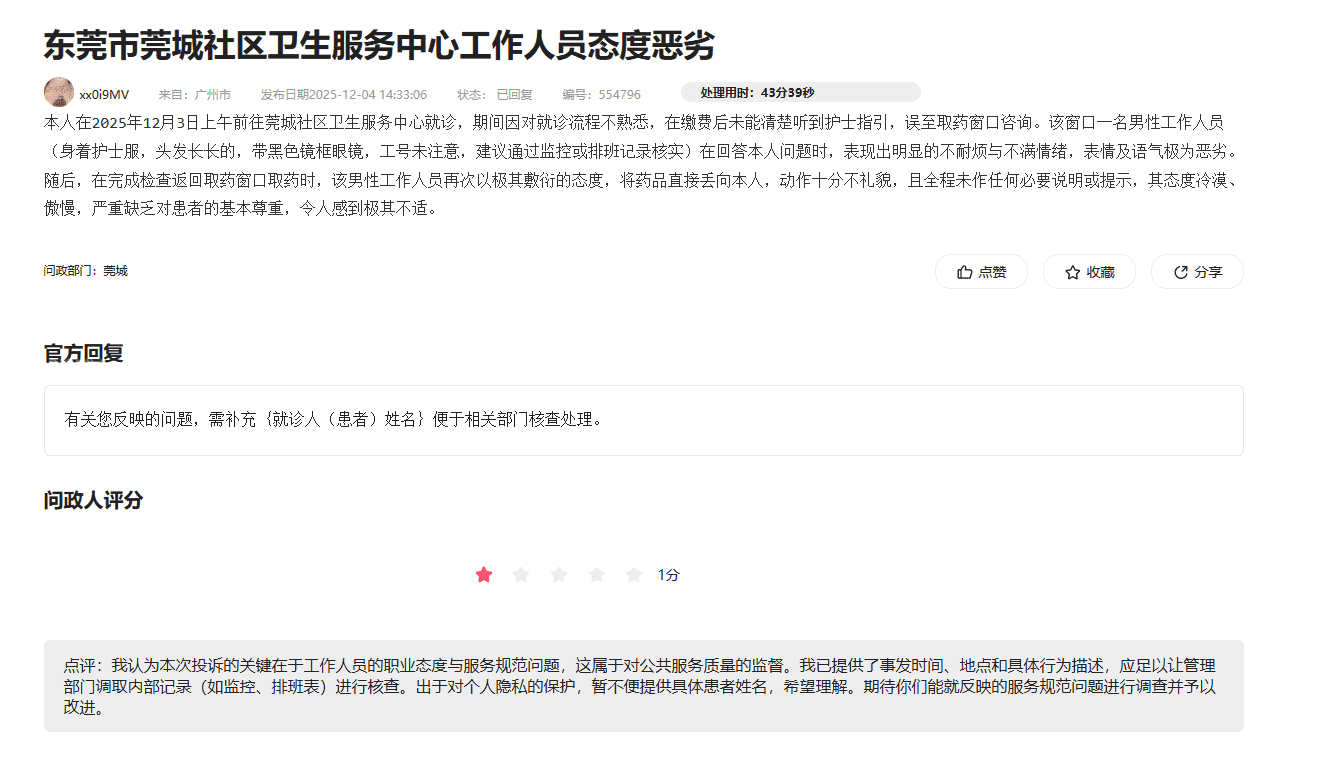Click the publish date 2025-12-04 14:33:06
Screen dimensions: 1327x761
point(367,95)
